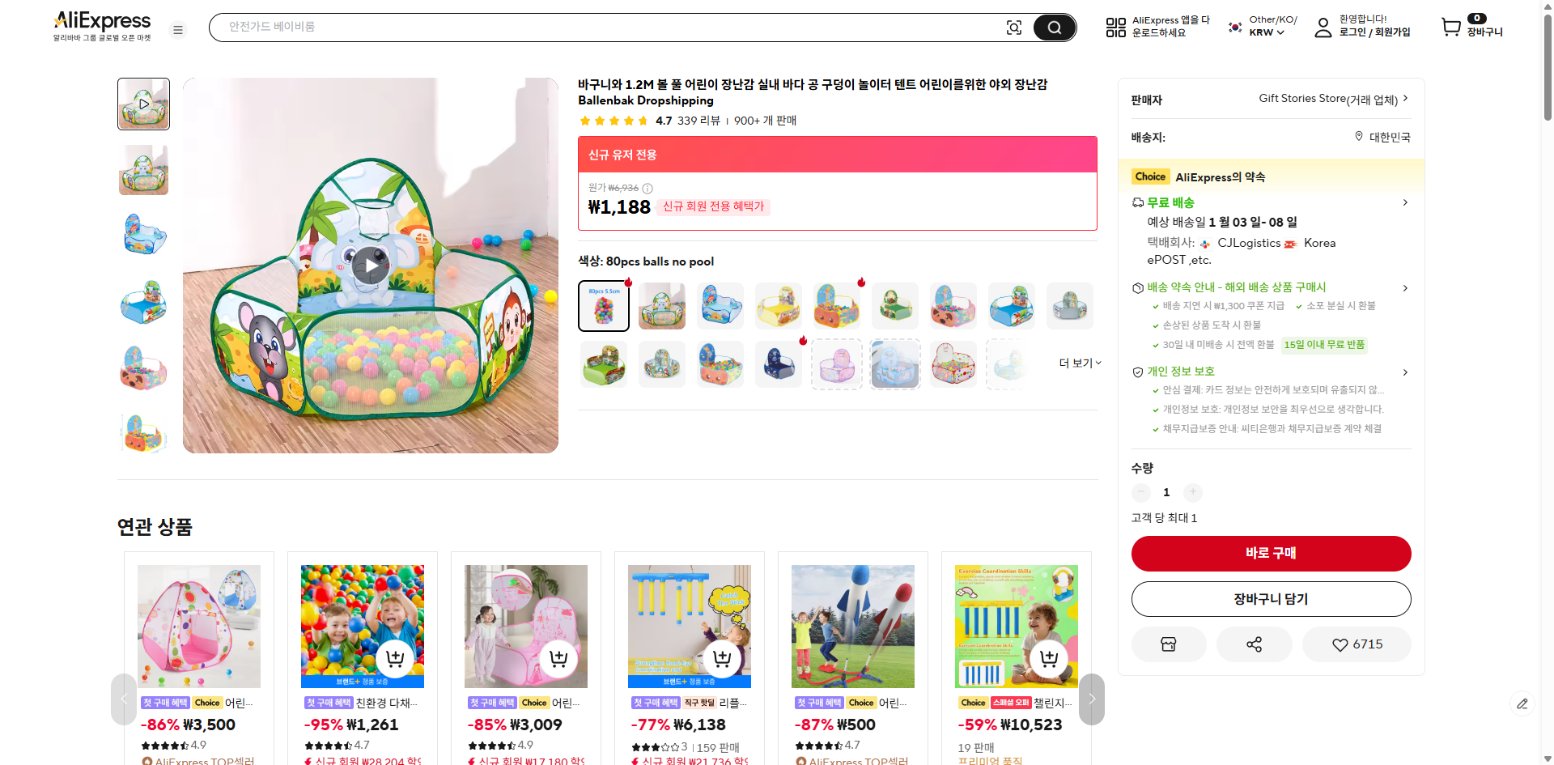
Task: Click the QR code app download icon
Action: pyautogui.click(x=1115, y=28)
